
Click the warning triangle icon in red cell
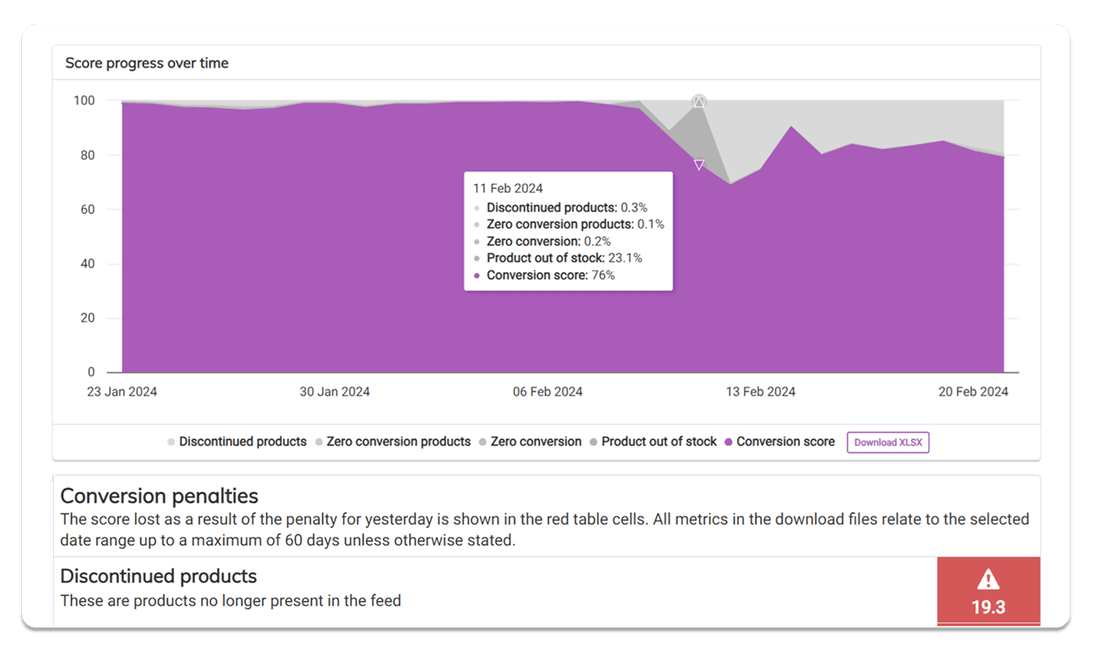tap(988, 579)
